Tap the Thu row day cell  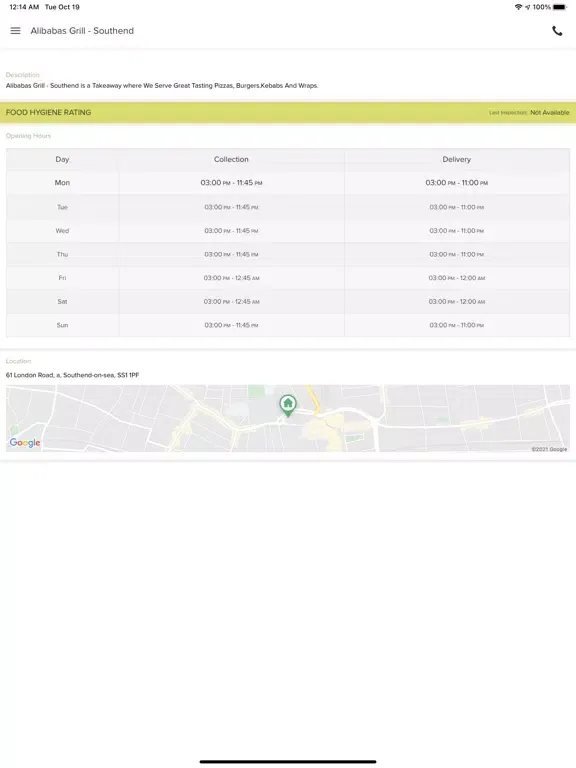click(x=62, y=254)
